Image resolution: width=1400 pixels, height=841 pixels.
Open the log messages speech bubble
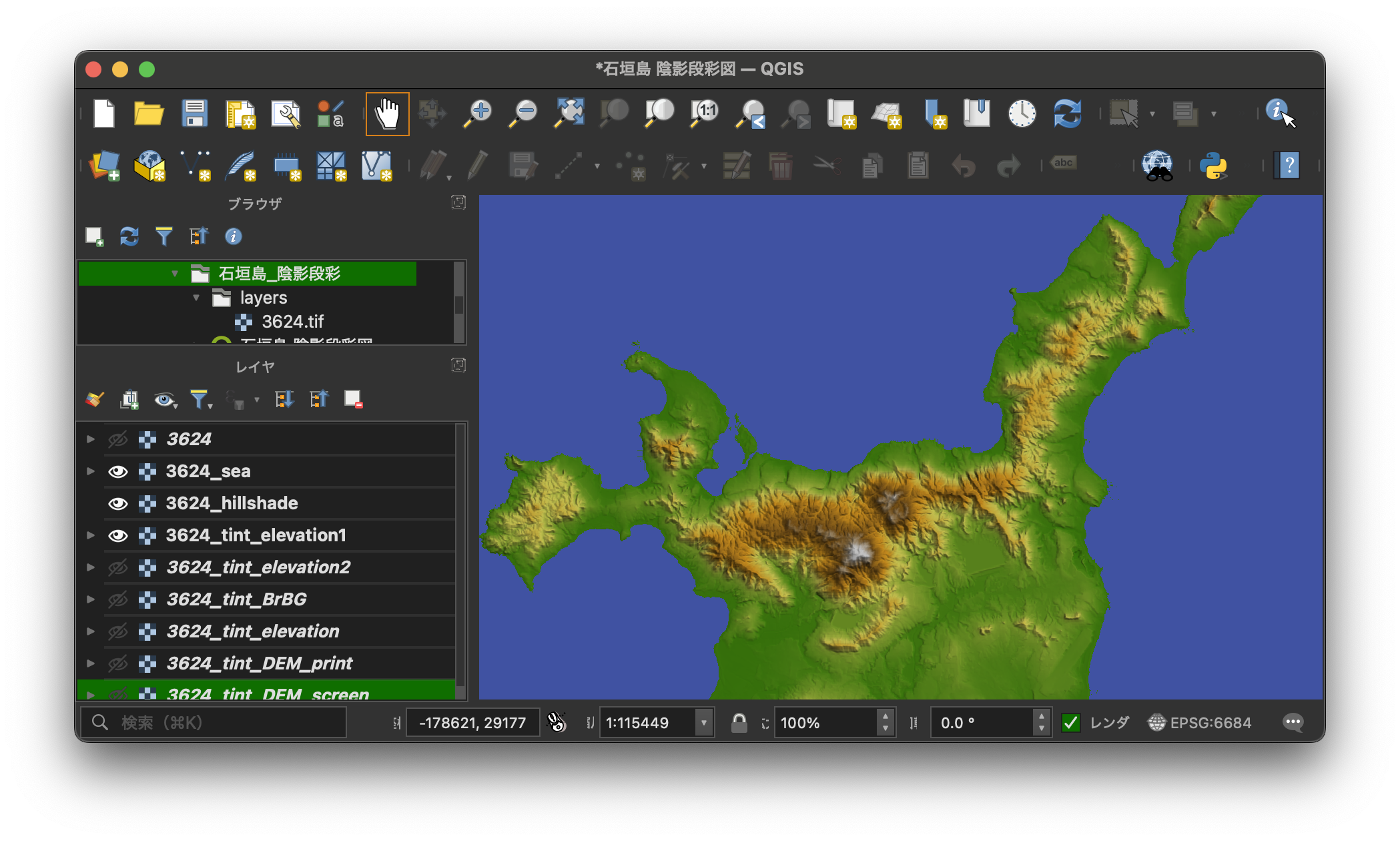(x=1293, y=722)
